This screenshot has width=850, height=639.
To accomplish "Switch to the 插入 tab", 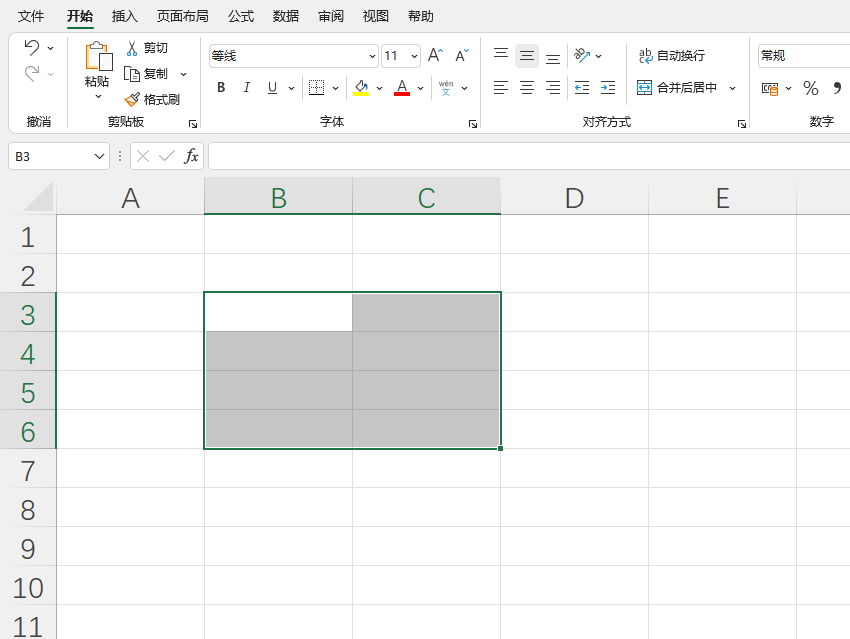I will point(125,16).
